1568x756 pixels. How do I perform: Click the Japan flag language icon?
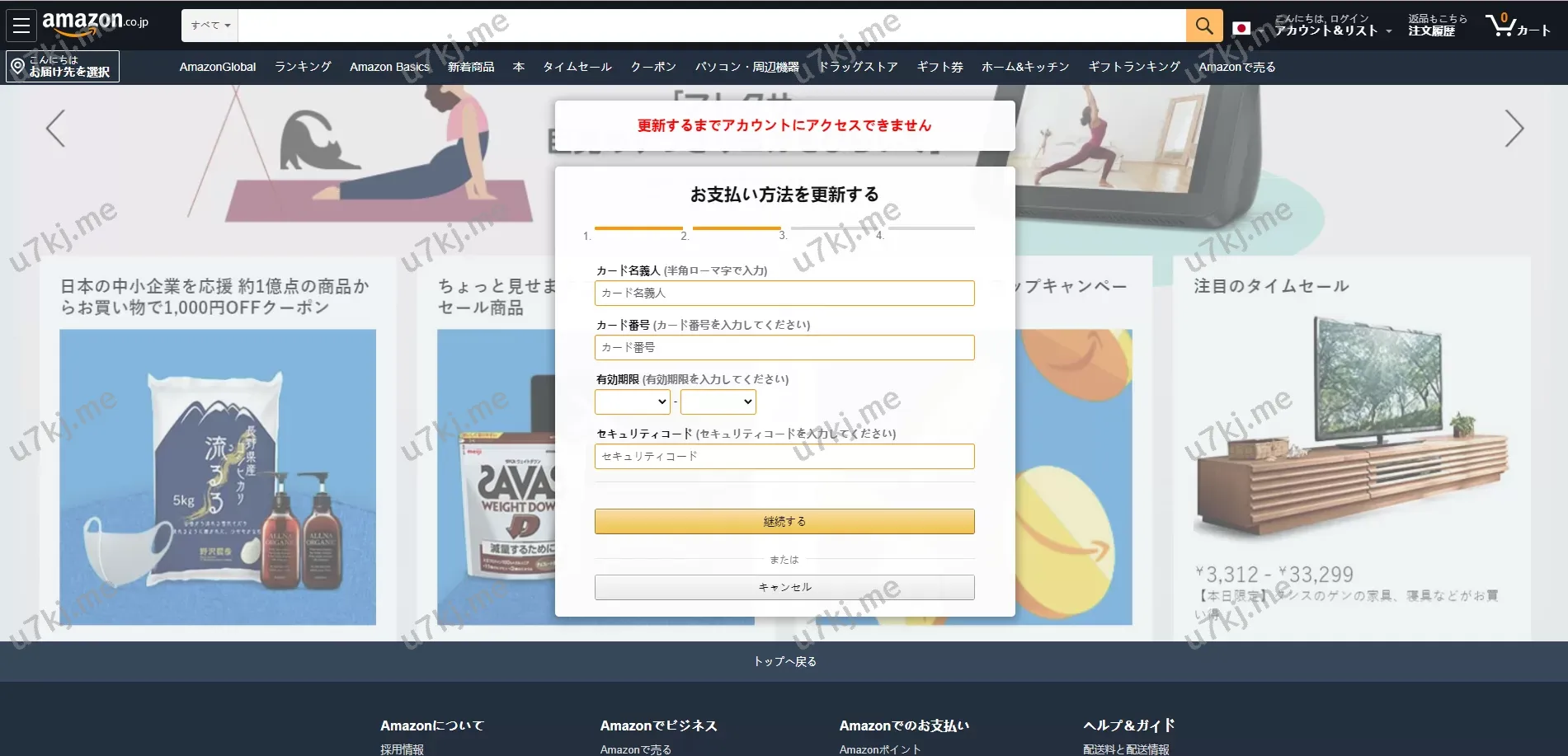click(x=1241, y=29)
